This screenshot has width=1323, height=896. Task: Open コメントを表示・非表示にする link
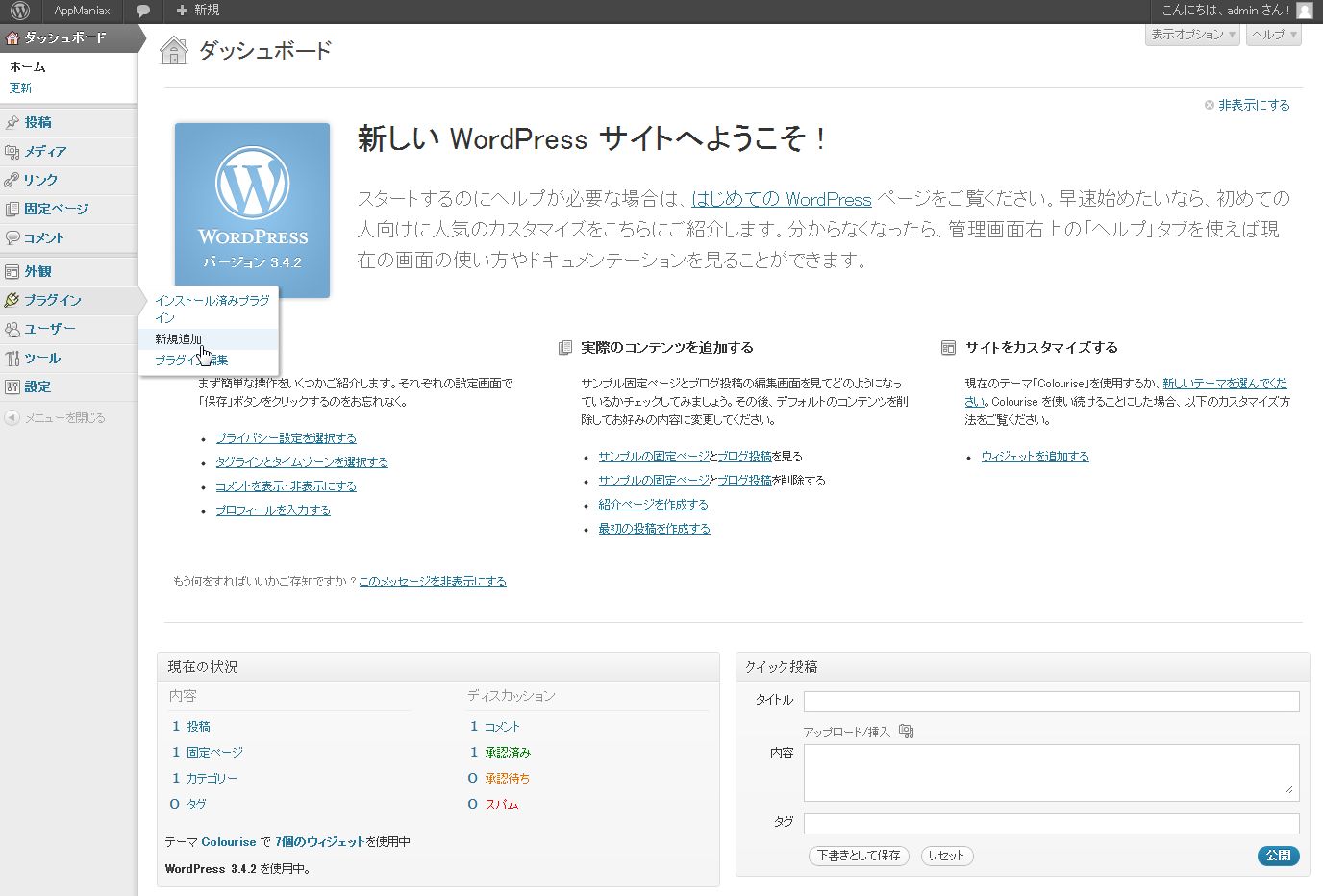point(286,486)
